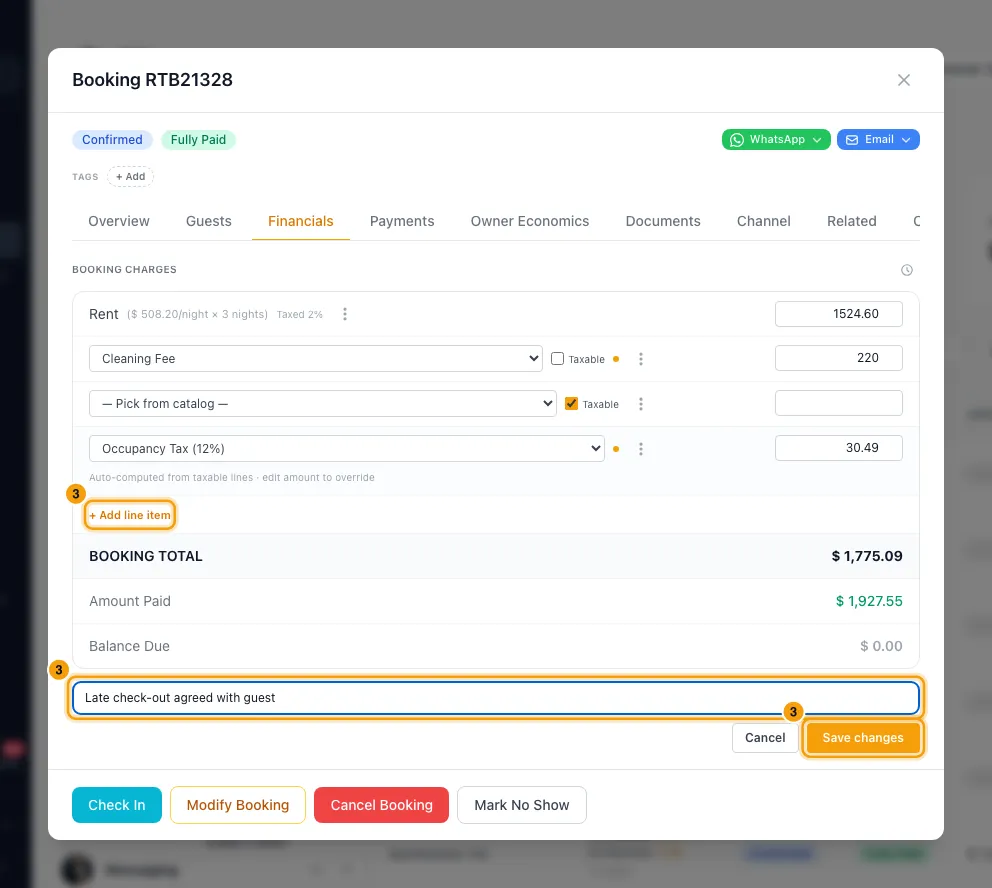This screenshot has width=992, height=888.
Task: Click the Cancel Booking button
Action: pos(381,805)
